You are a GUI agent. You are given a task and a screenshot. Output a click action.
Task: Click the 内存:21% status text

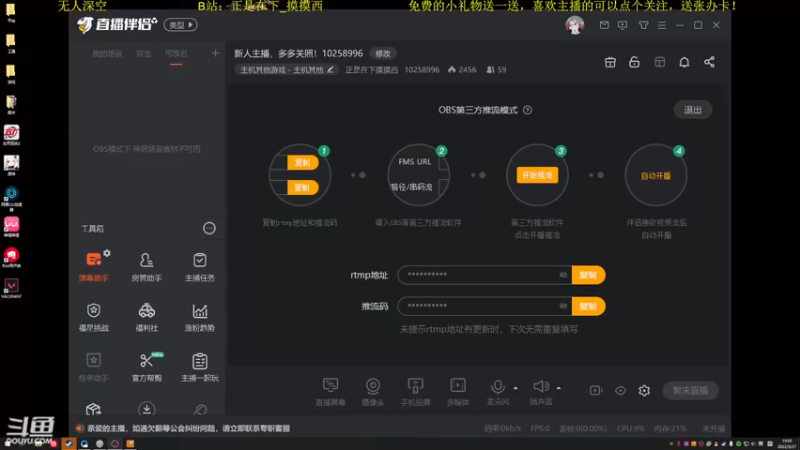pos(670,428)
